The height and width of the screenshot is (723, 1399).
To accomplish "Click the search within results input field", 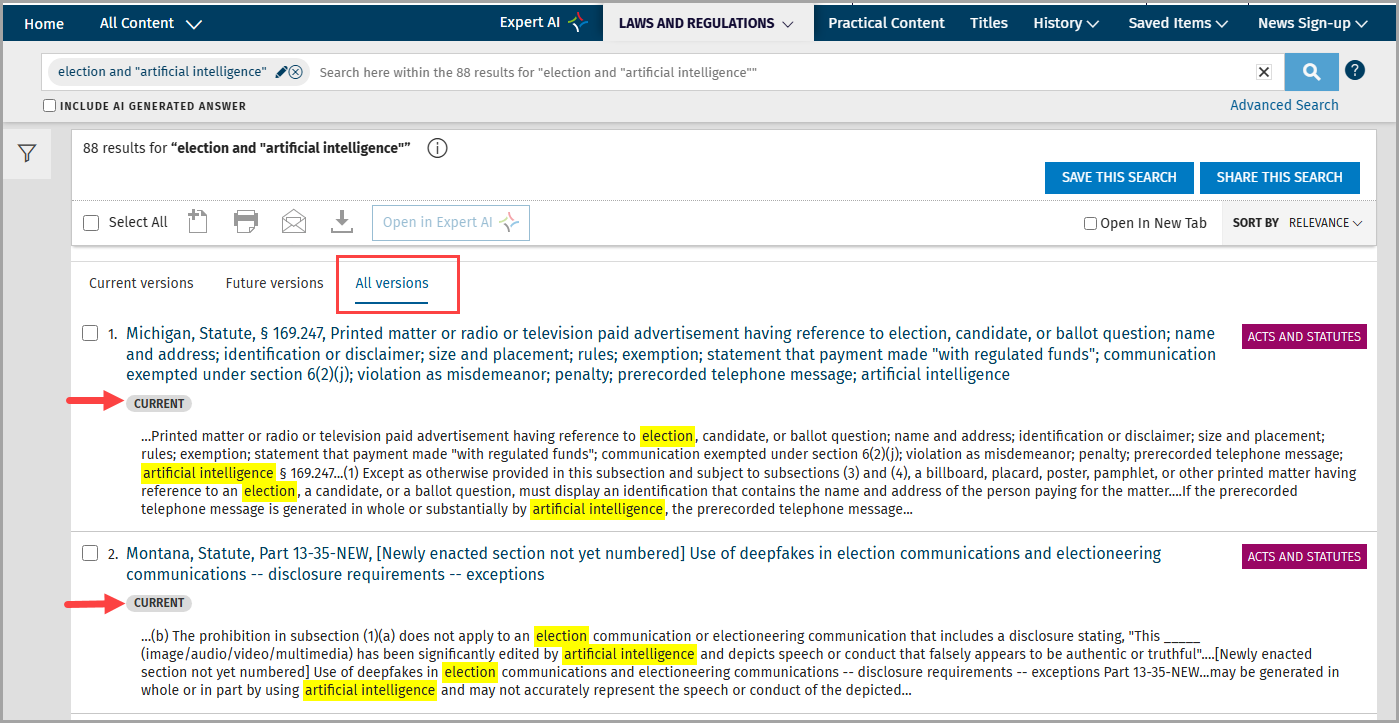I will point(780,72).
